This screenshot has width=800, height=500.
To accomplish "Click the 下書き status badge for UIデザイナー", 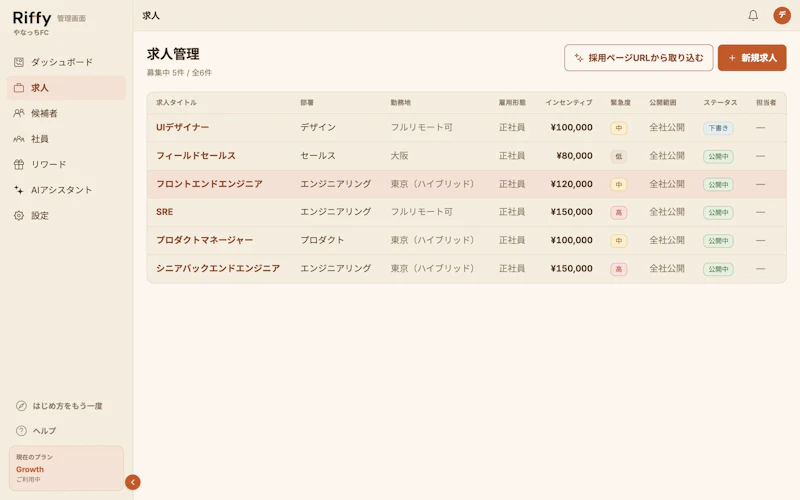I will pos(718,128).
